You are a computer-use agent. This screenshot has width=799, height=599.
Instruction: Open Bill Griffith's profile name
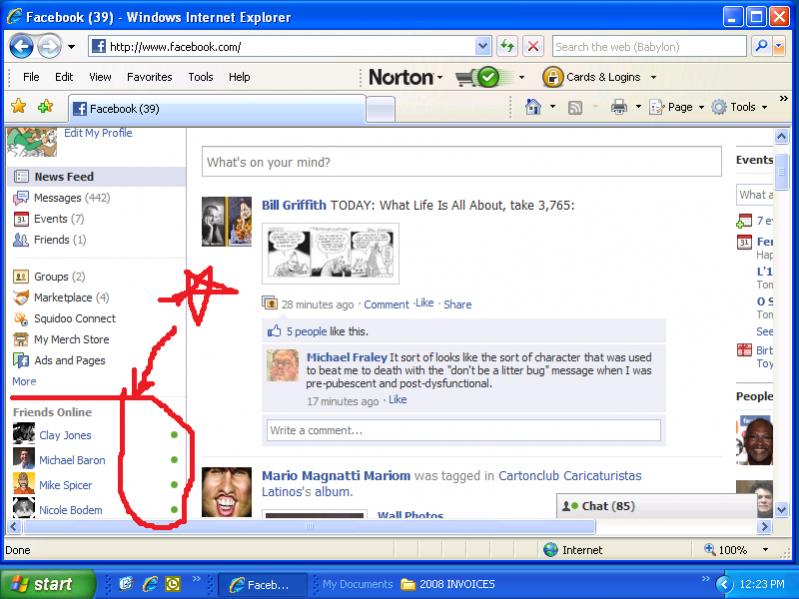pos(294,205)
